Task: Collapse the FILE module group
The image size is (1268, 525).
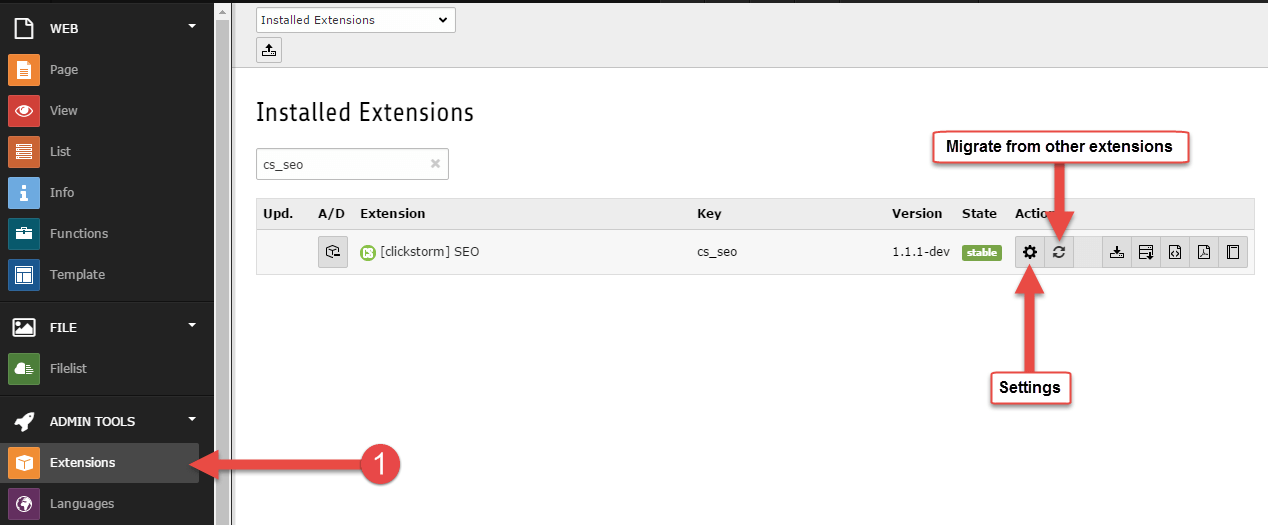Action: (x=192, y=326)
